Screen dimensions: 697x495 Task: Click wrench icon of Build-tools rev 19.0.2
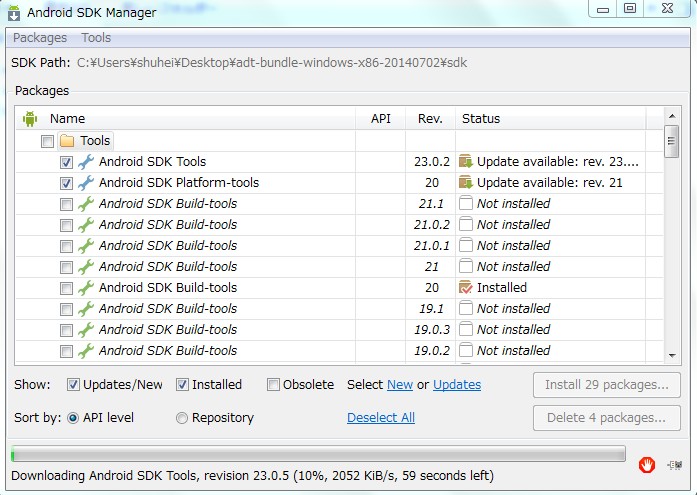86,351
